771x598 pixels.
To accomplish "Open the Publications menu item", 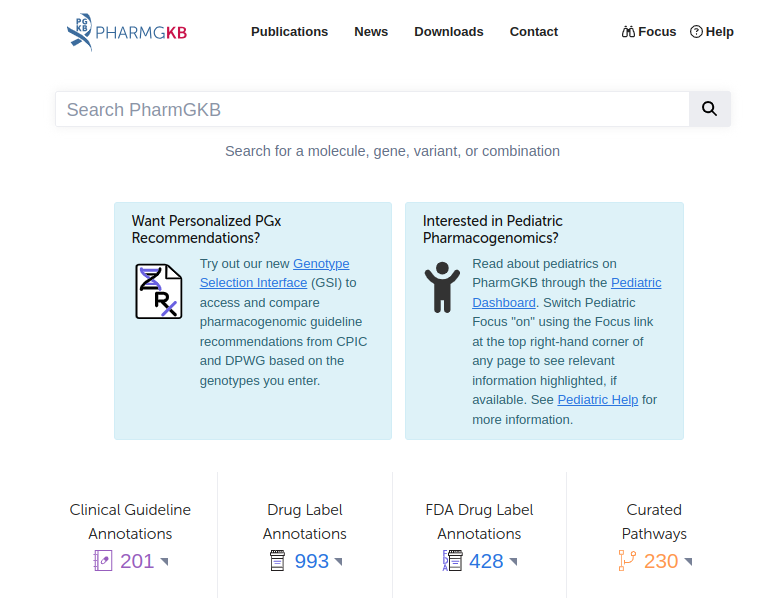I will (x=289, y=32).
